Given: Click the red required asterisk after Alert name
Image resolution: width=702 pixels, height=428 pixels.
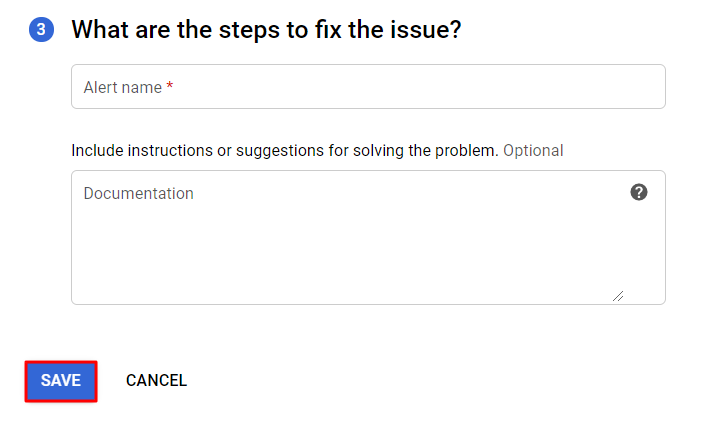Looking at the screenshot, I should point(170,88).
